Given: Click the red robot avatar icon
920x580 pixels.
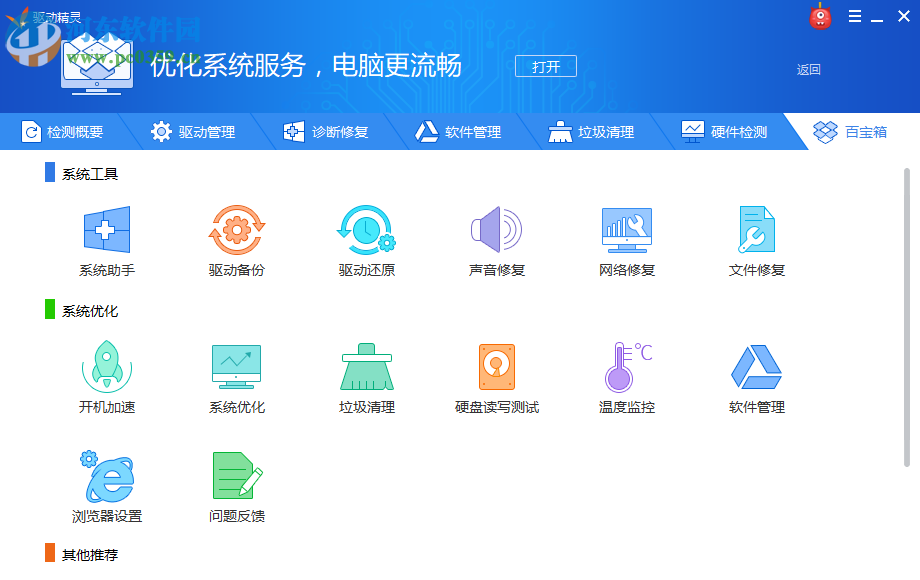Looking at the screenshot, I should [x=820, y=16].
